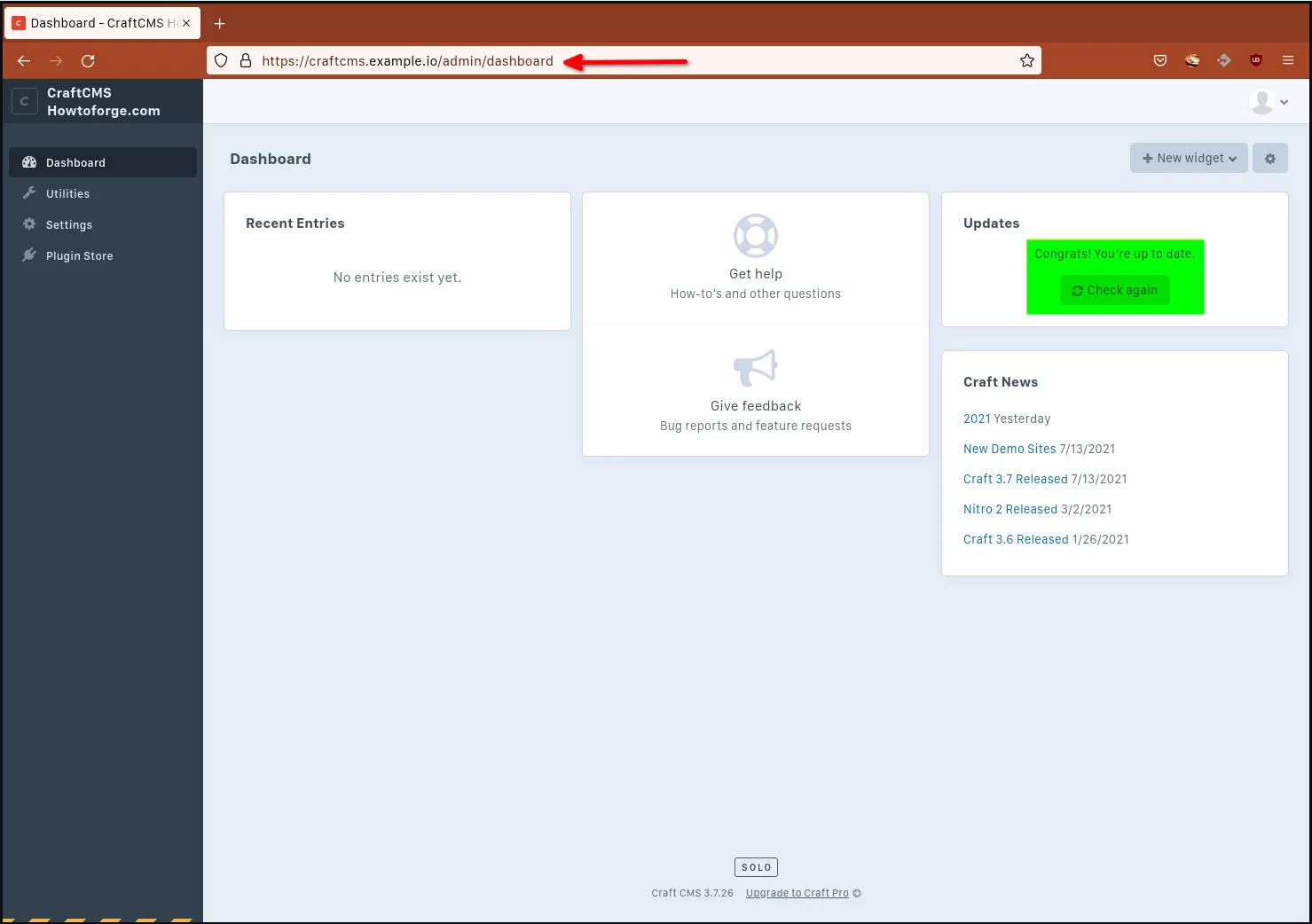Open the browser hamburger menu

(1288, 60)
